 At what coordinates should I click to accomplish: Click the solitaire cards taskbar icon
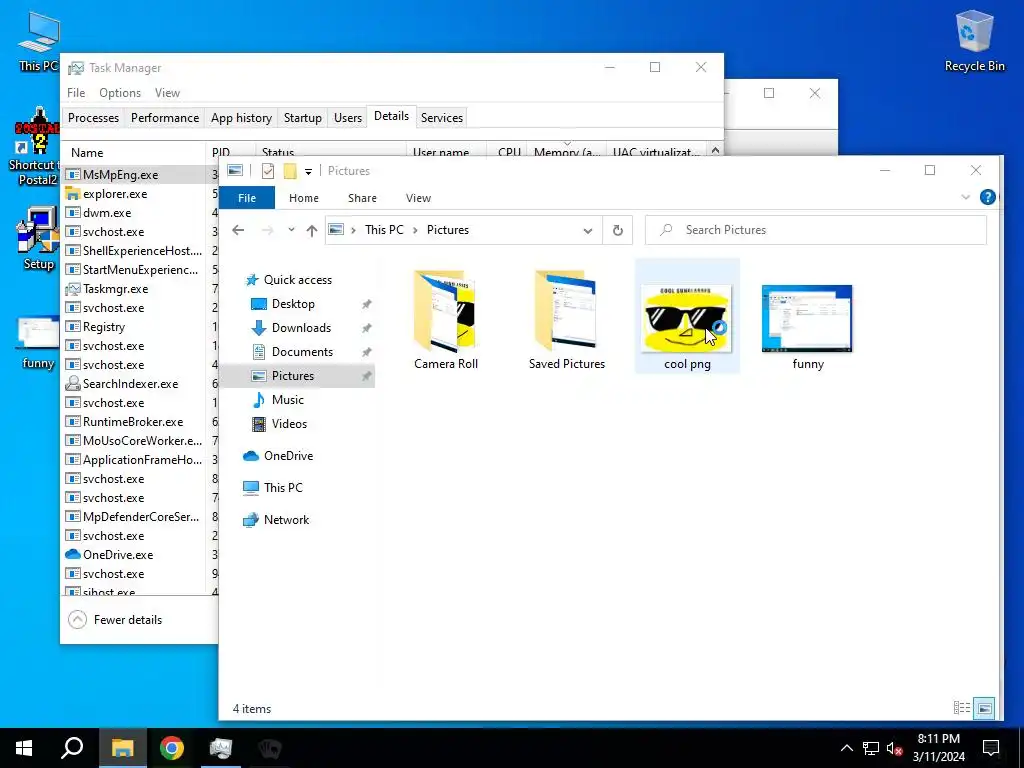(x=270, y=748)
